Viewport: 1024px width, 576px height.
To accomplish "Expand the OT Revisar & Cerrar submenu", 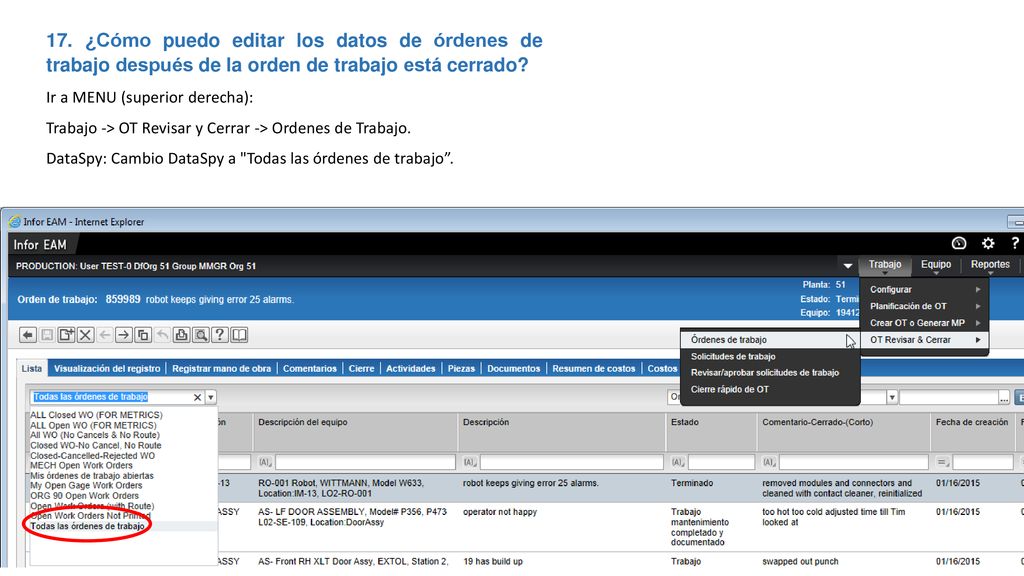I will (924, 340).
